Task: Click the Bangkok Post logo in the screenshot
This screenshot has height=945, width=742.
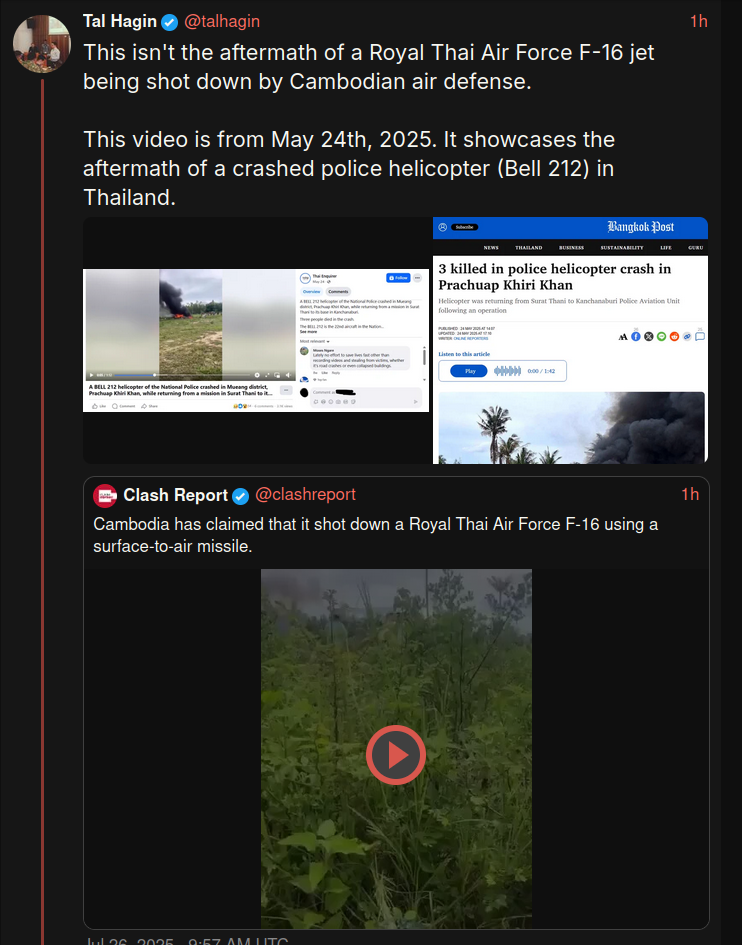Action: point(640,227)
